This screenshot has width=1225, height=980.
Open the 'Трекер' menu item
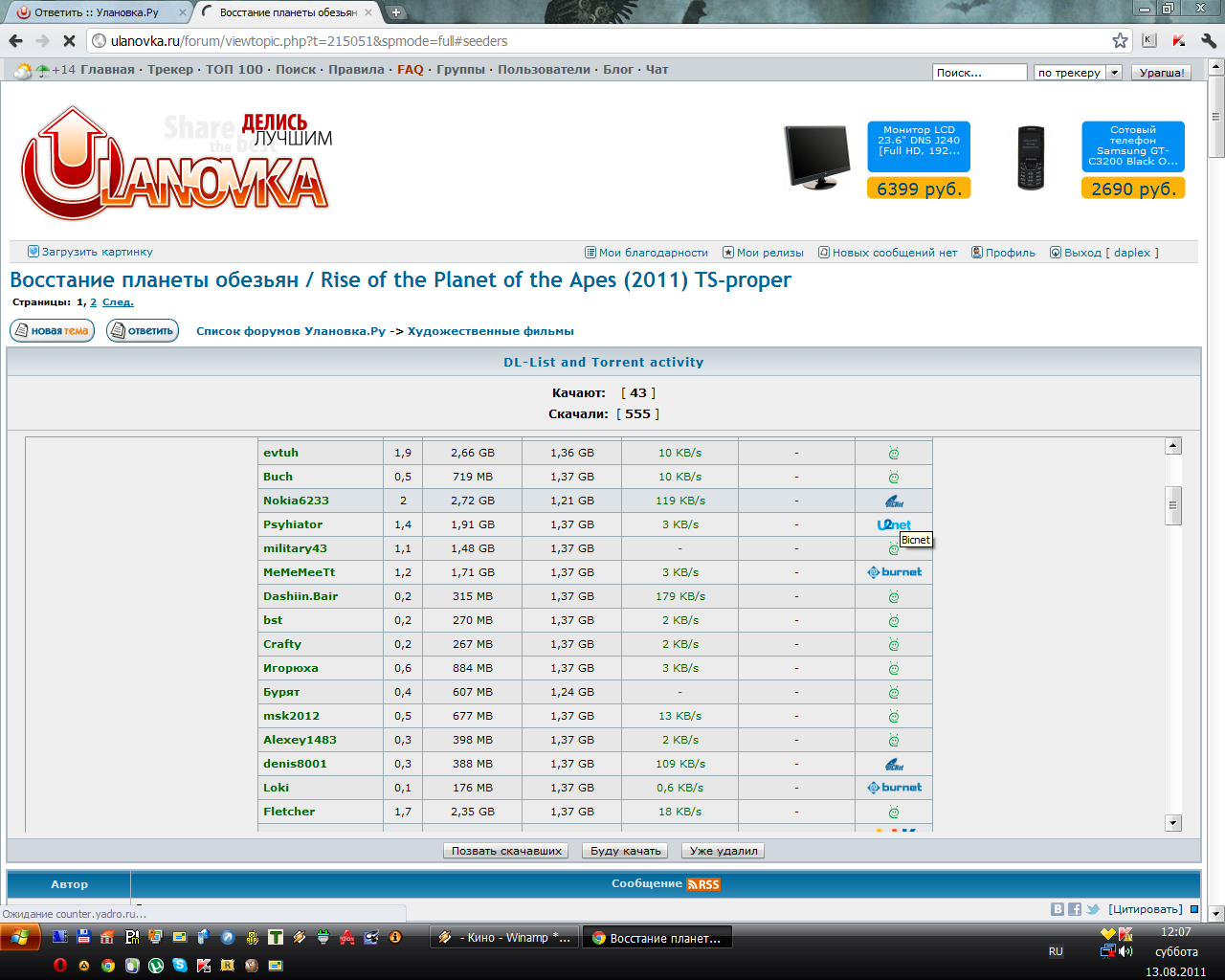pyautogui.click(x=170, y=70)
